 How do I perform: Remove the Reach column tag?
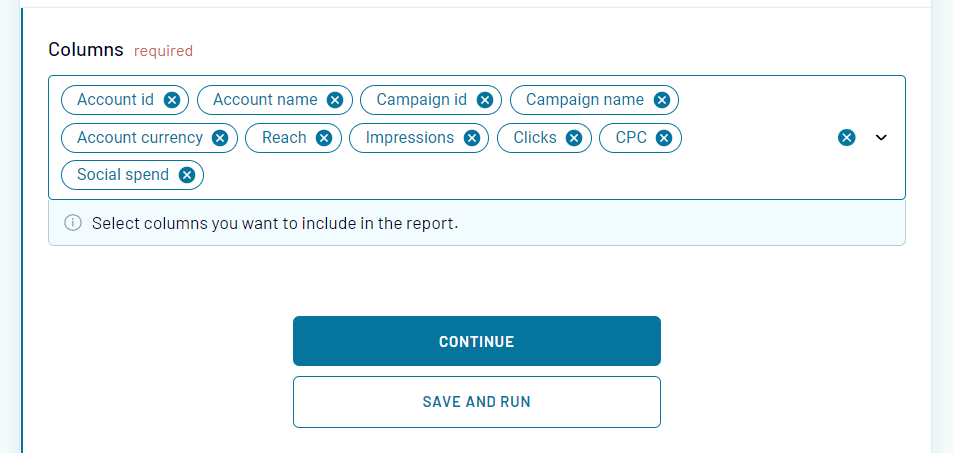click(324, 138)
